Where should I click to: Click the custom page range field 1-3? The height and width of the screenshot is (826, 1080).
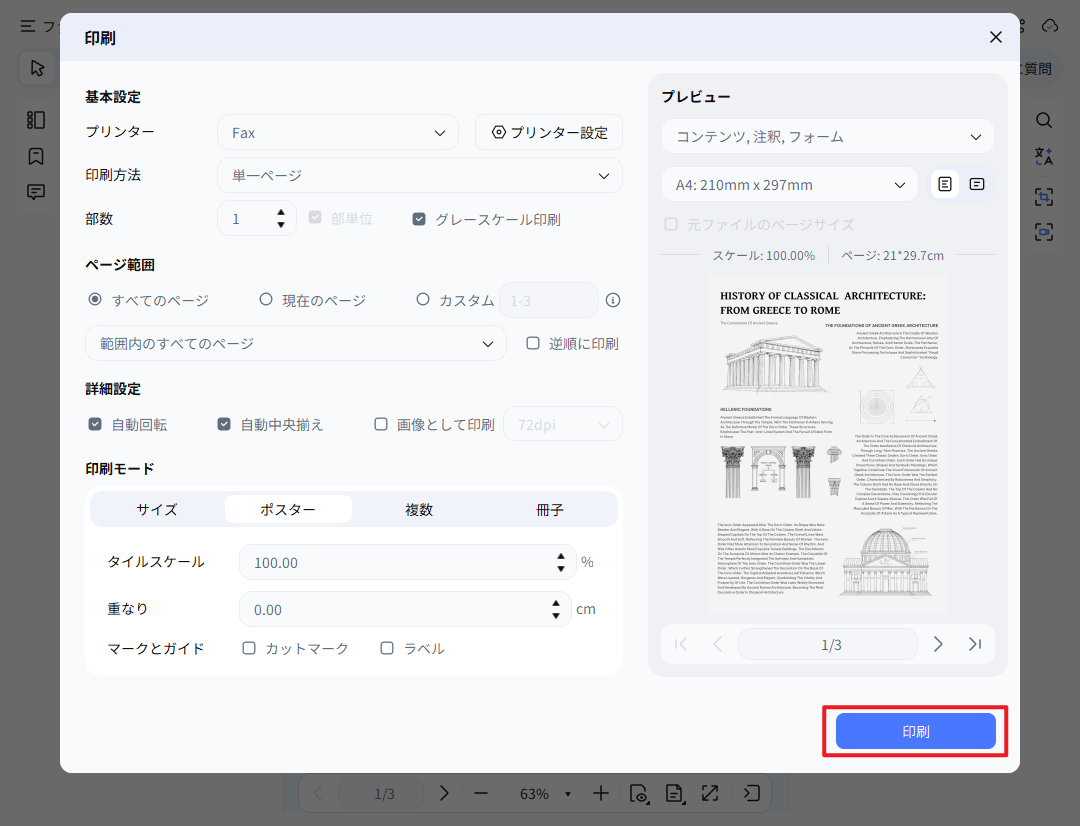click(x=548, y=300)
